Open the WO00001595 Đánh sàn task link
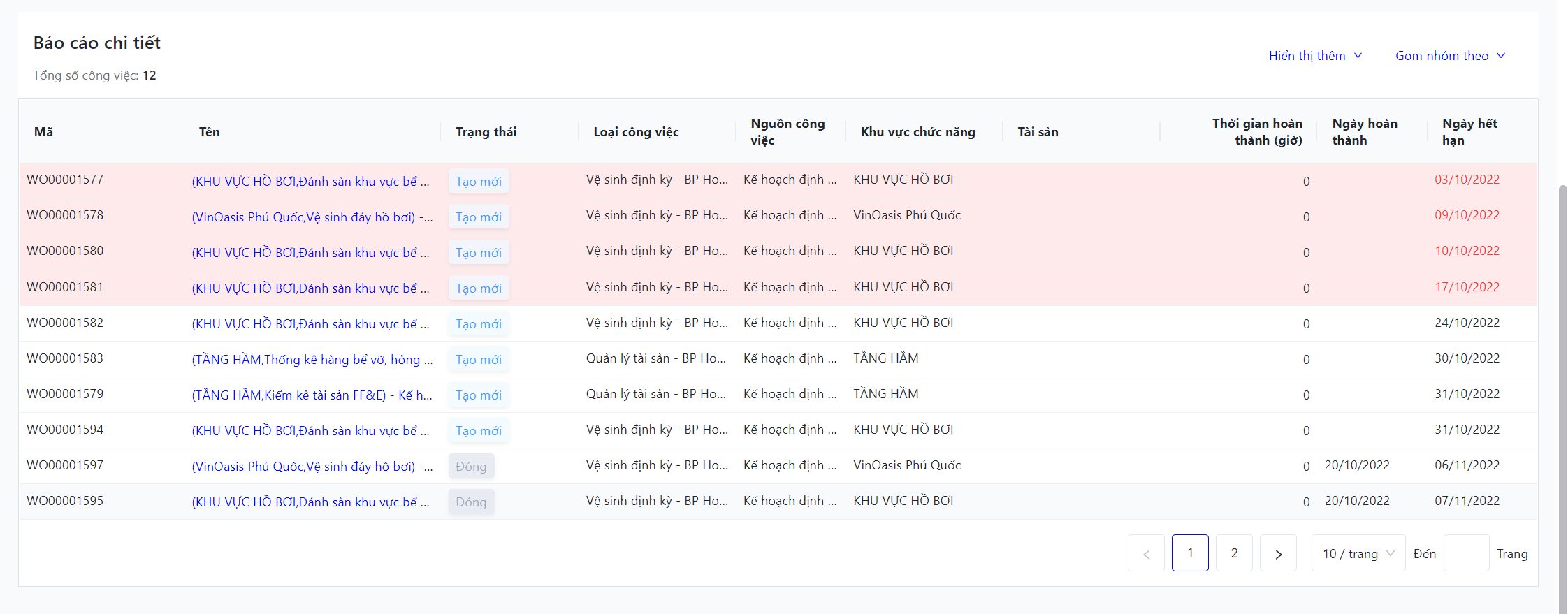Screen dimensions: 1568x614 coord(310,502)
